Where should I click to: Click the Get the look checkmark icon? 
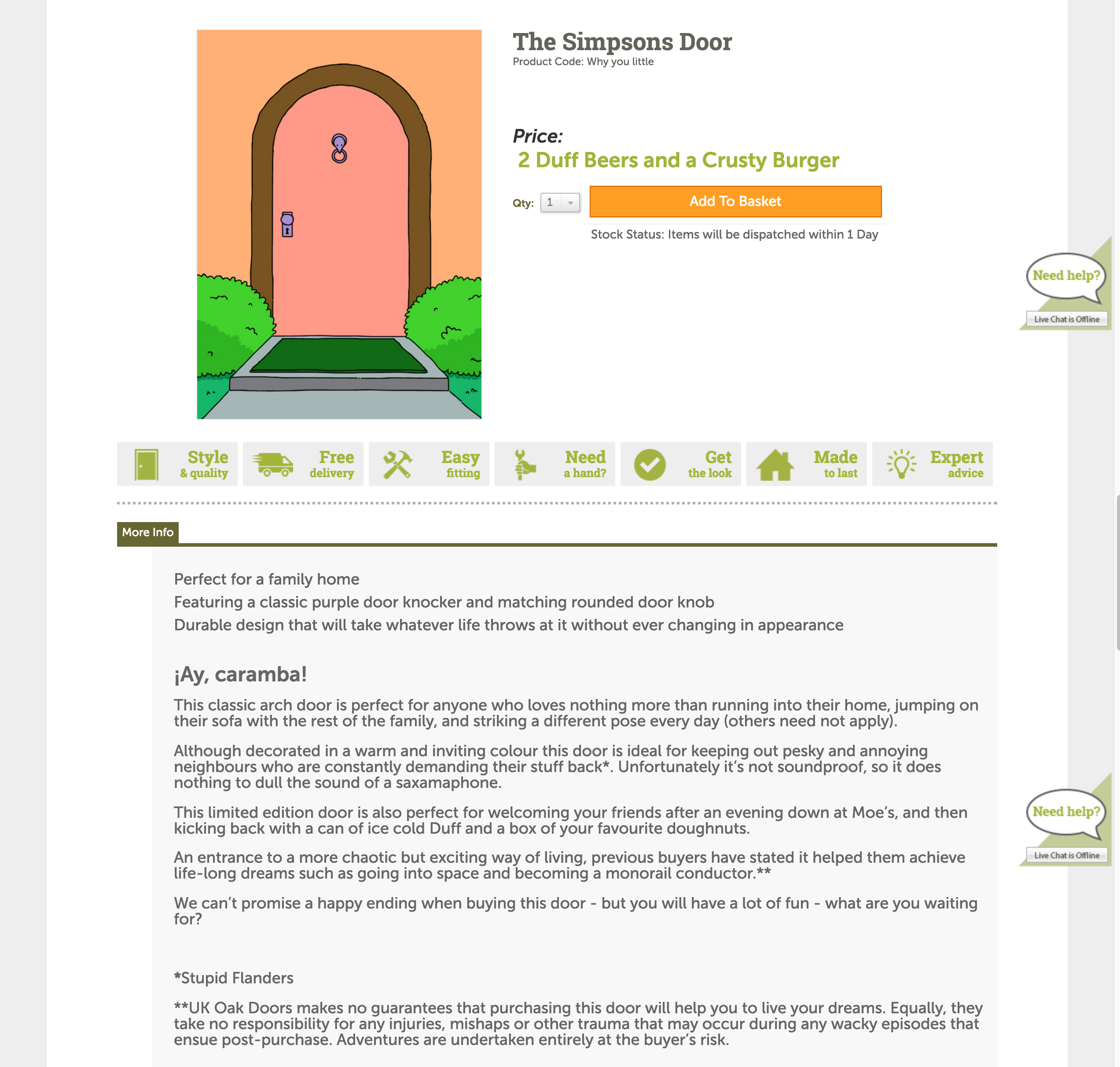[x=650, y=463]
